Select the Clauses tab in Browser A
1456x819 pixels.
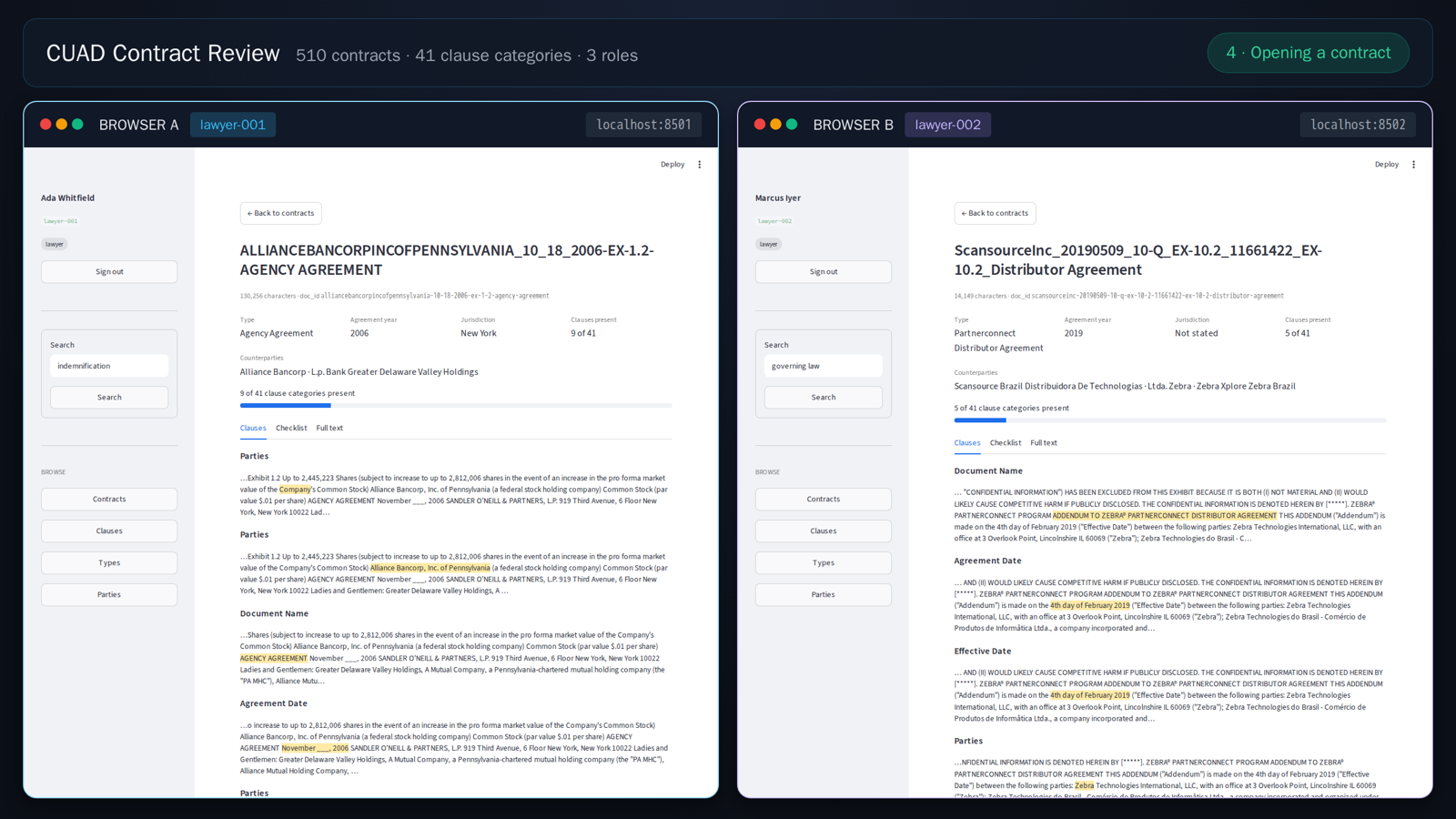(x=253, y=428)
